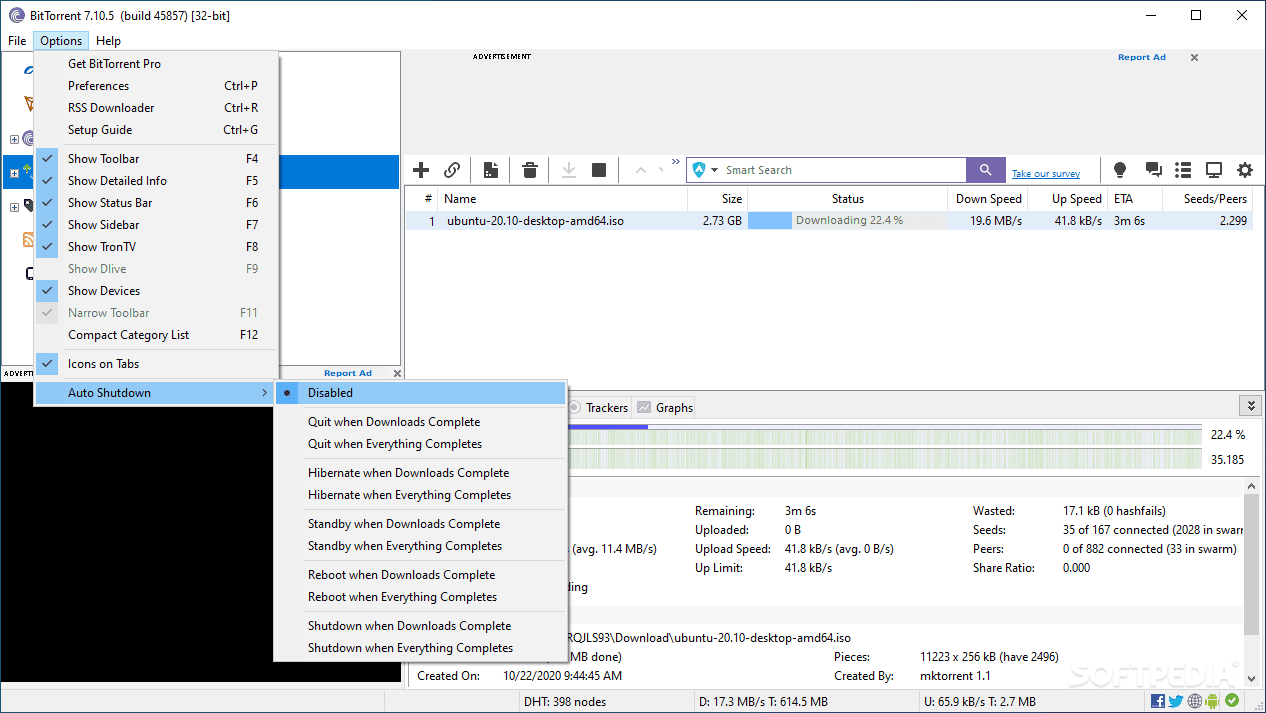Switch to list view icon
This screenshot has width=1266, height=713.
(x=1183, y=170)
